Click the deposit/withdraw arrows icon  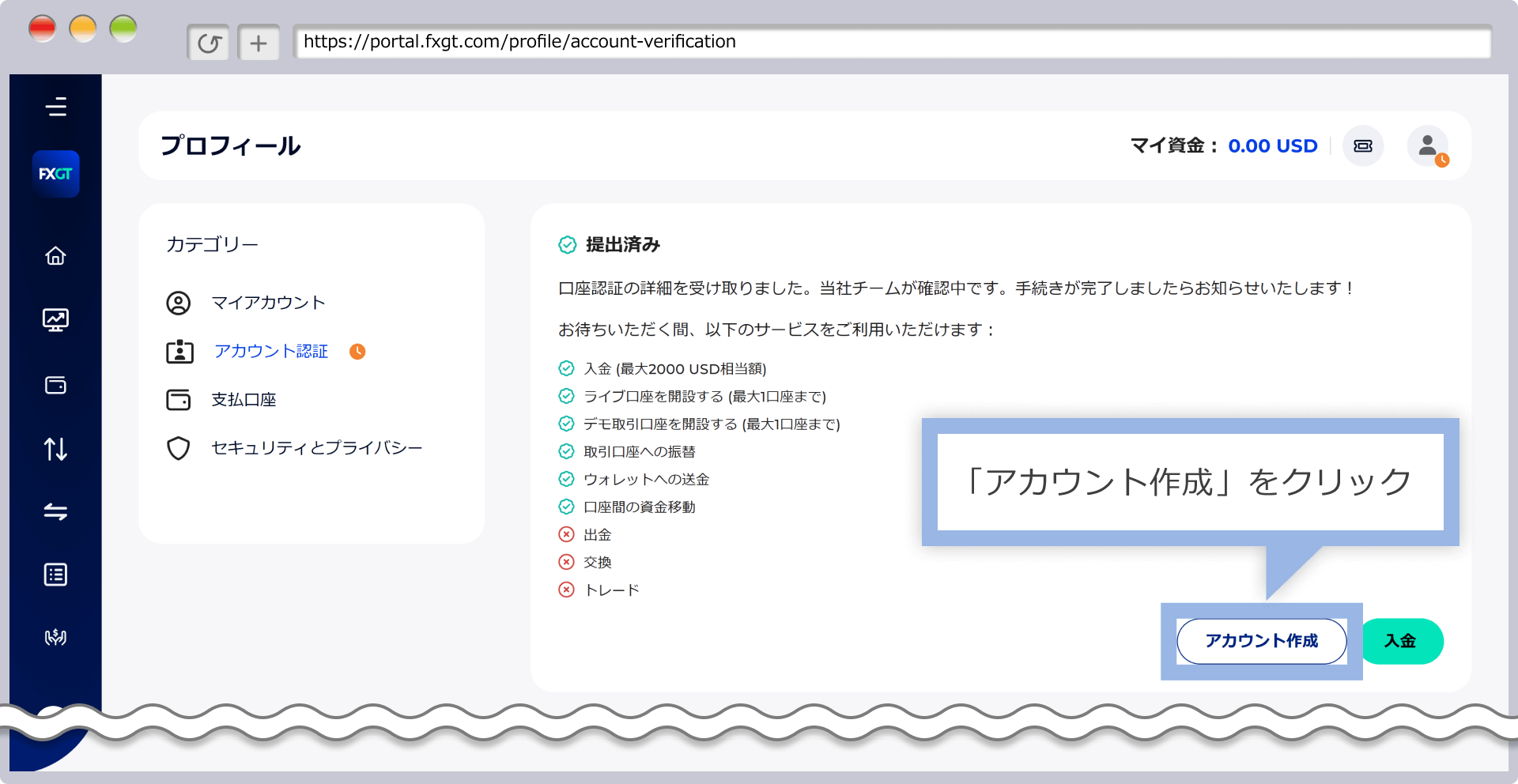55,449
